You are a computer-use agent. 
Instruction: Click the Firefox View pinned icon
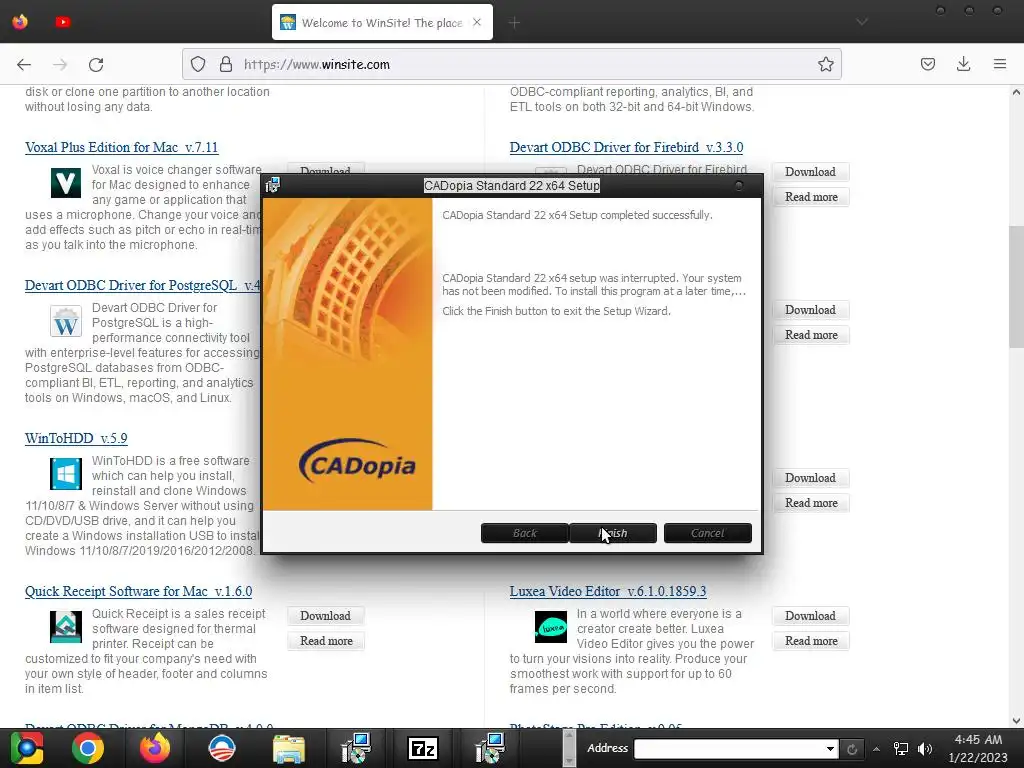tap(20, 22)
